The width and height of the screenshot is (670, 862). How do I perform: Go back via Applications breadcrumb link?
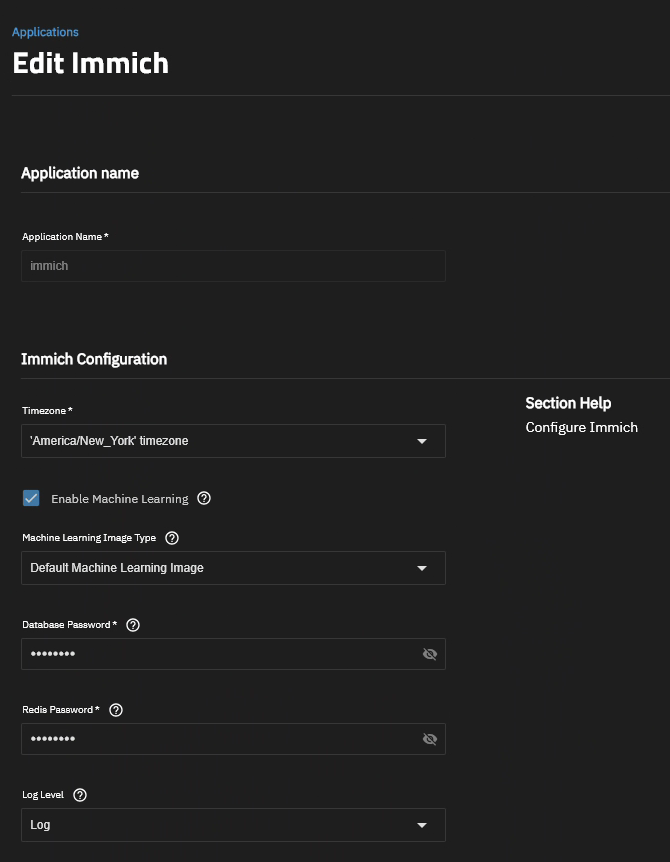pos(45,32)
